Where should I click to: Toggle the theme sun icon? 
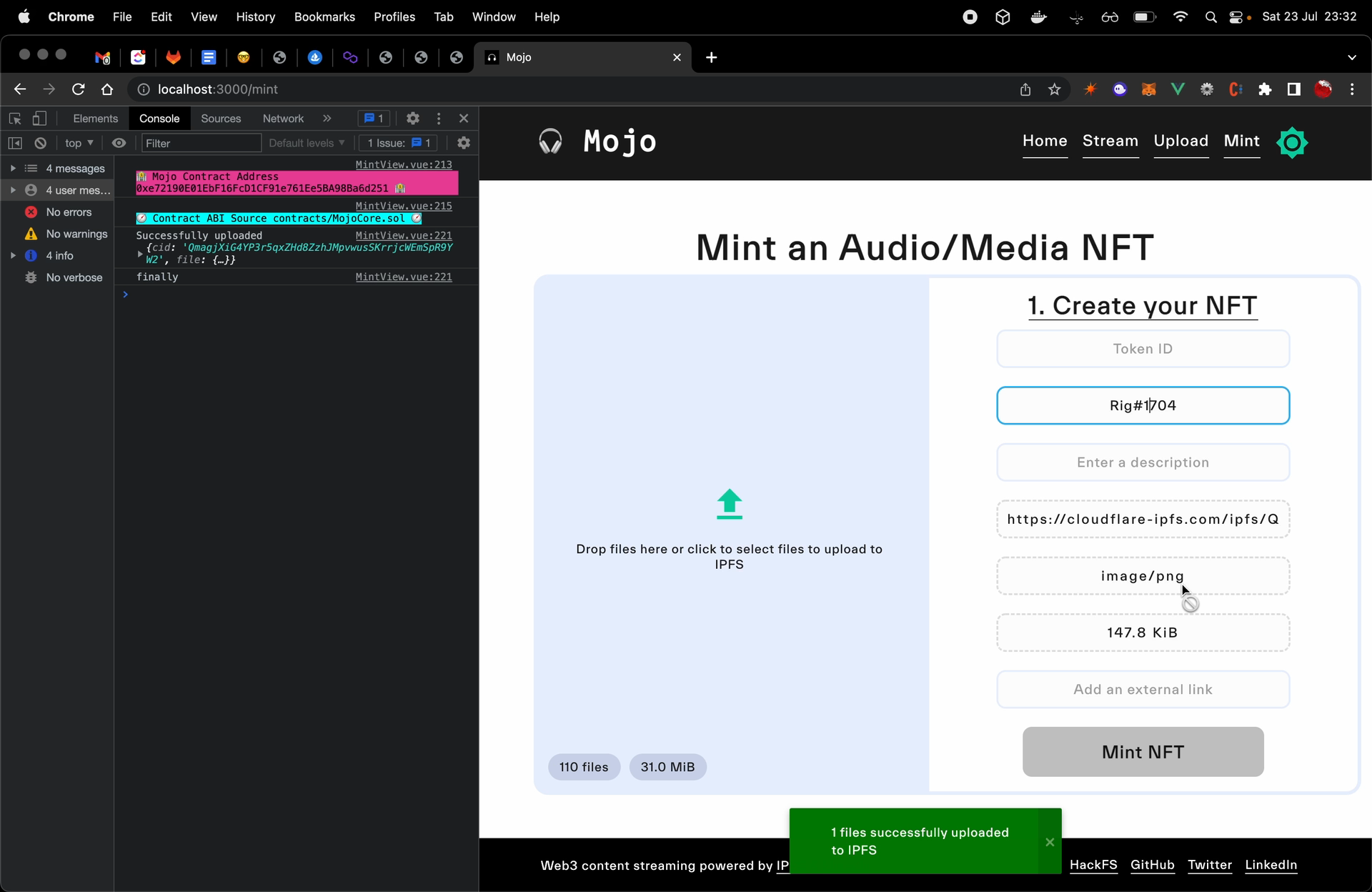point(1292,143)
